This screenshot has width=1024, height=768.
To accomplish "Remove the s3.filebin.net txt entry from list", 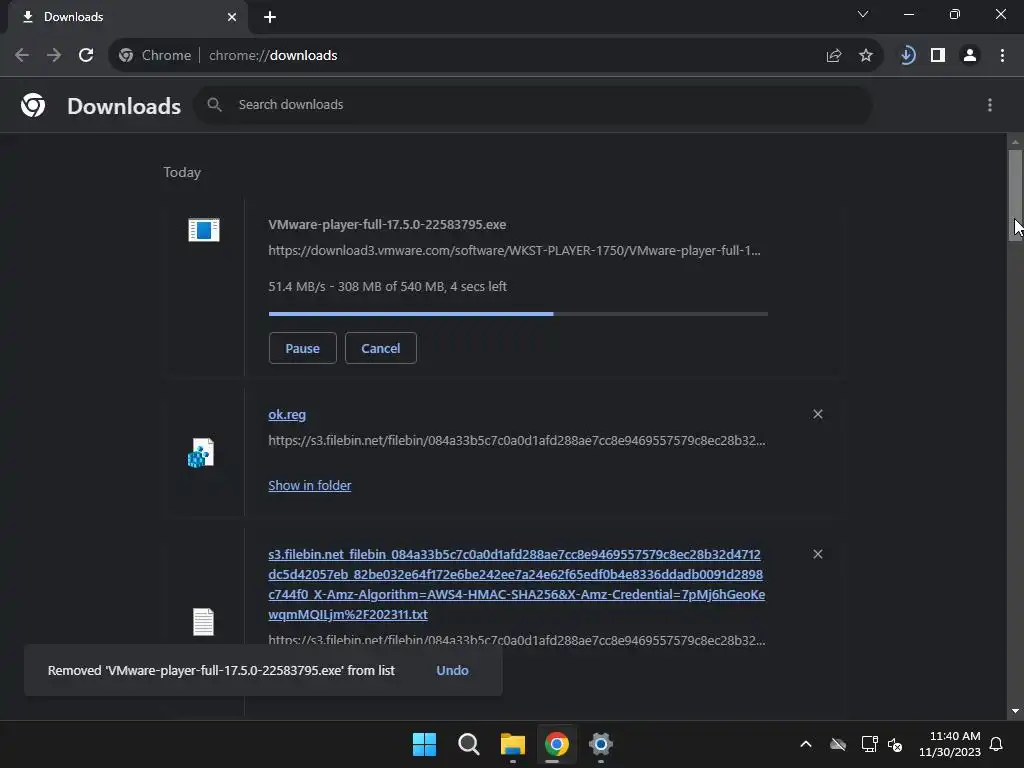I will point(818,554).
